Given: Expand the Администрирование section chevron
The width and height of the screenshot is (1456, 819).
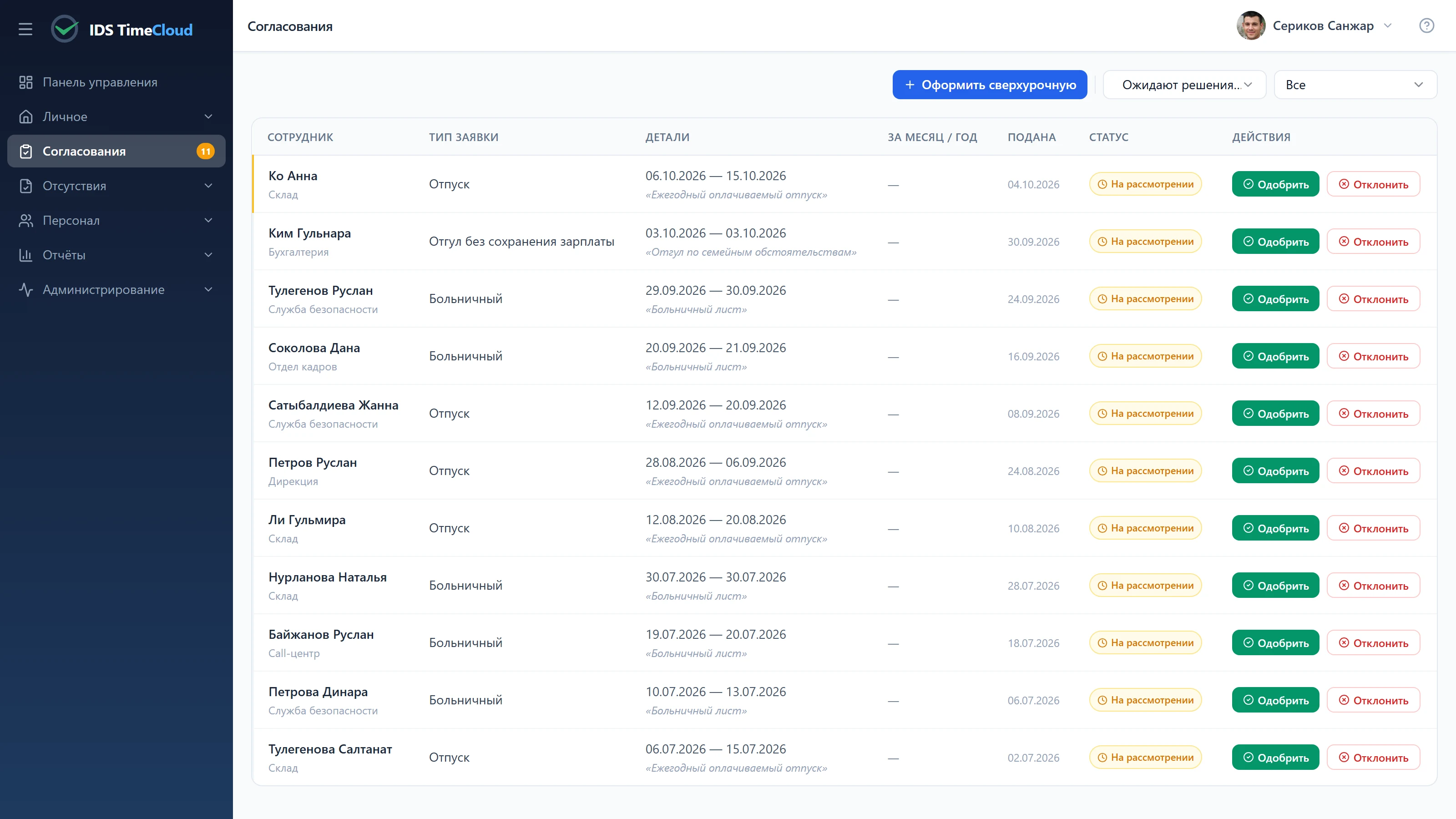Looking at the screenshot, I should [208, 289].
